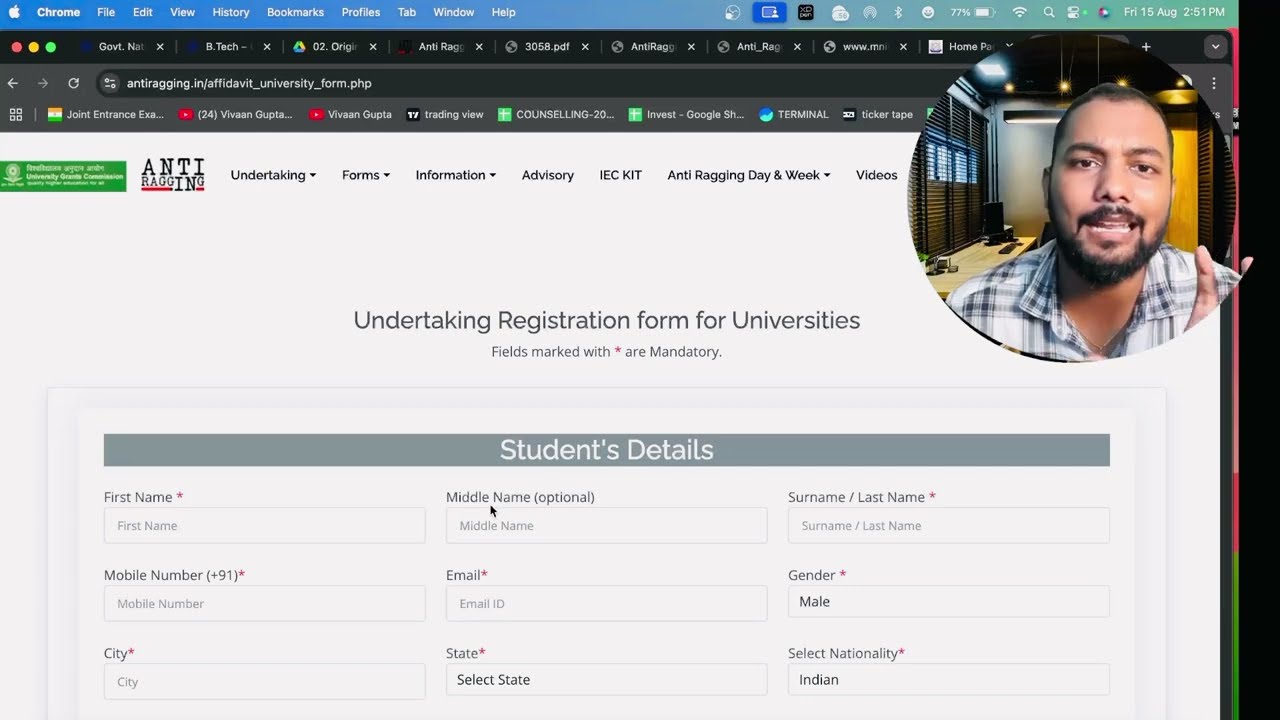
Task: Open the Chrome three-dot menu
Action: [x=1214, y=83]
